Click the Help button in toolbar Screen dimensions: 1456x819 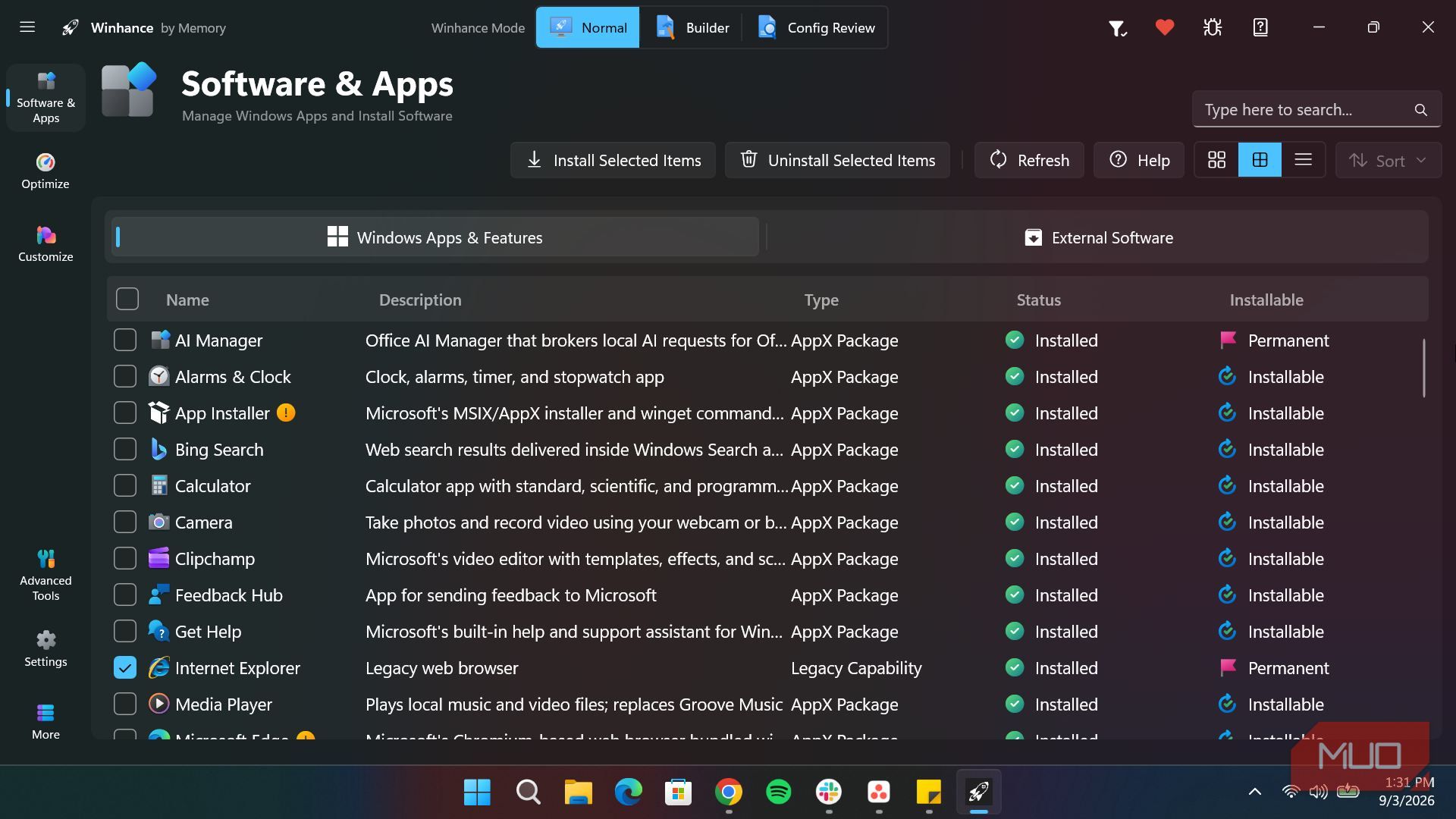point(1139,160)
